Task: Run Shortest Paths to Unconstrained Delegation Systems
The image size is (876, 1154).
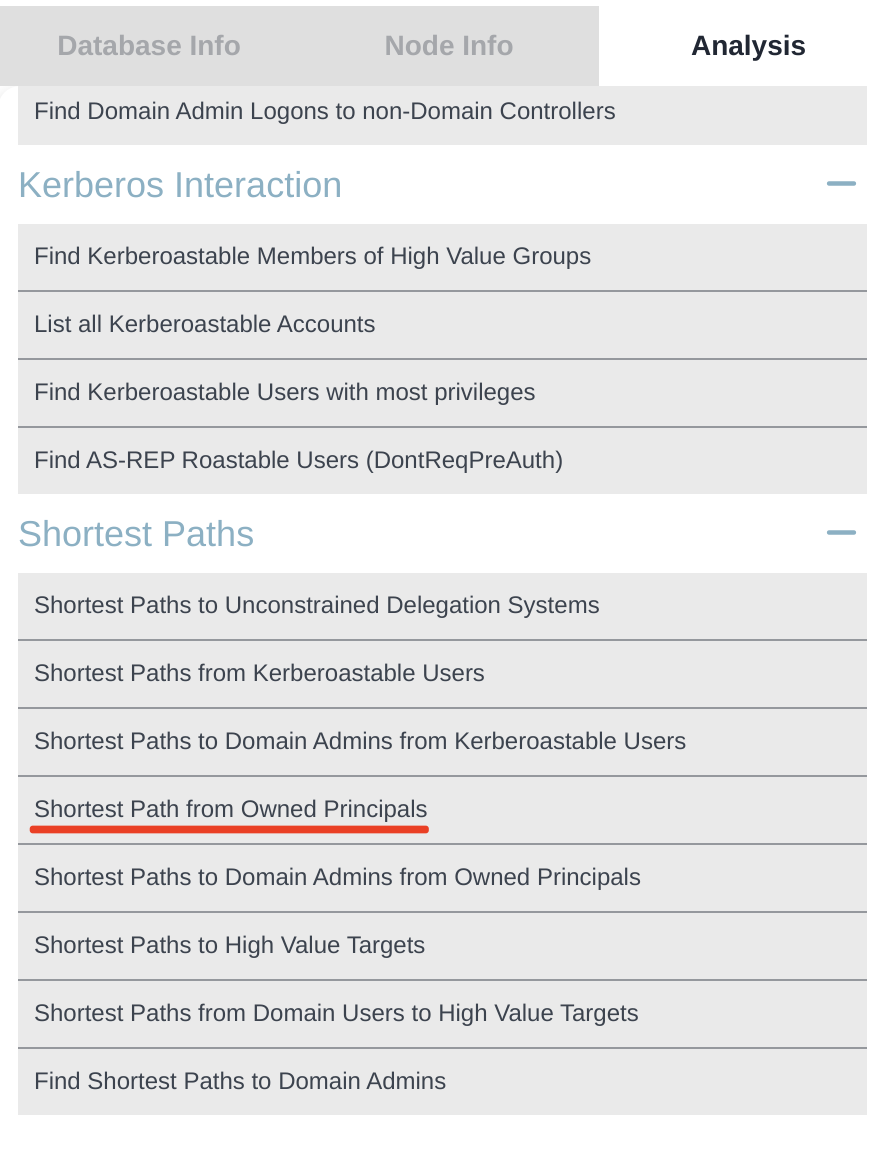Action: [x=316, y=606]
